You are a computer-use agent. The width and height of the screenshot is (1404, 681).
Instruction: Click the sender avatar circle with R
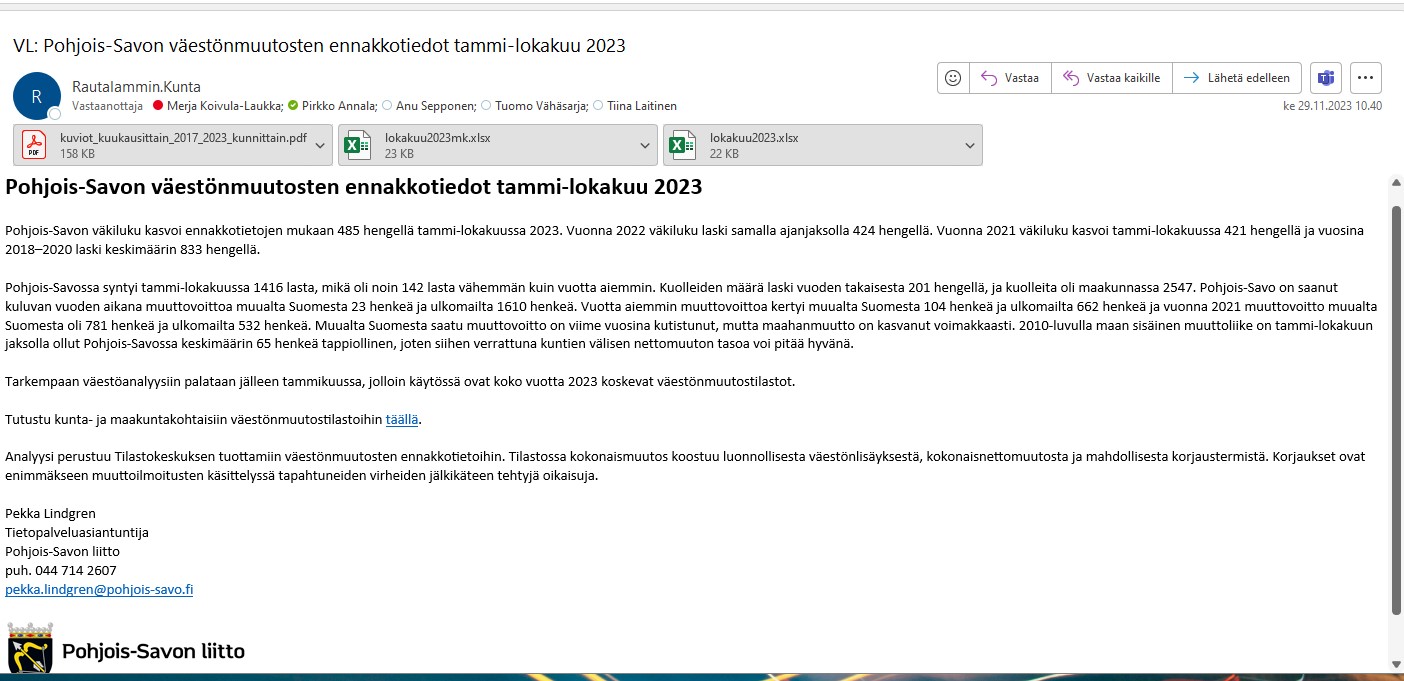(x=37, y=96)
